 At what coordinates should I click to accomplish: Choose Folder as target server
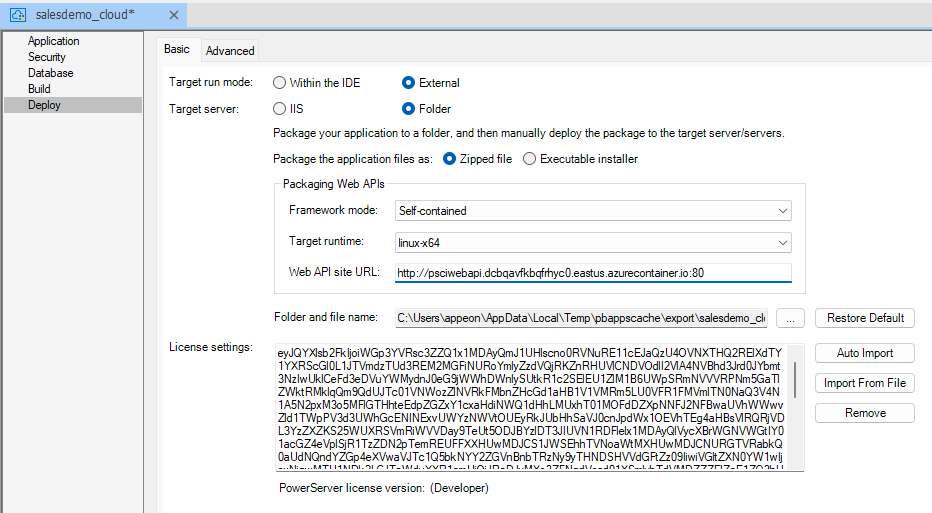coord(427,109)
